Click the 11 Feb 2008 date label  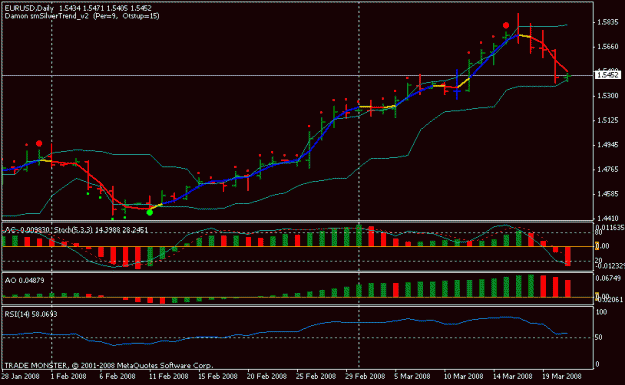169,376
